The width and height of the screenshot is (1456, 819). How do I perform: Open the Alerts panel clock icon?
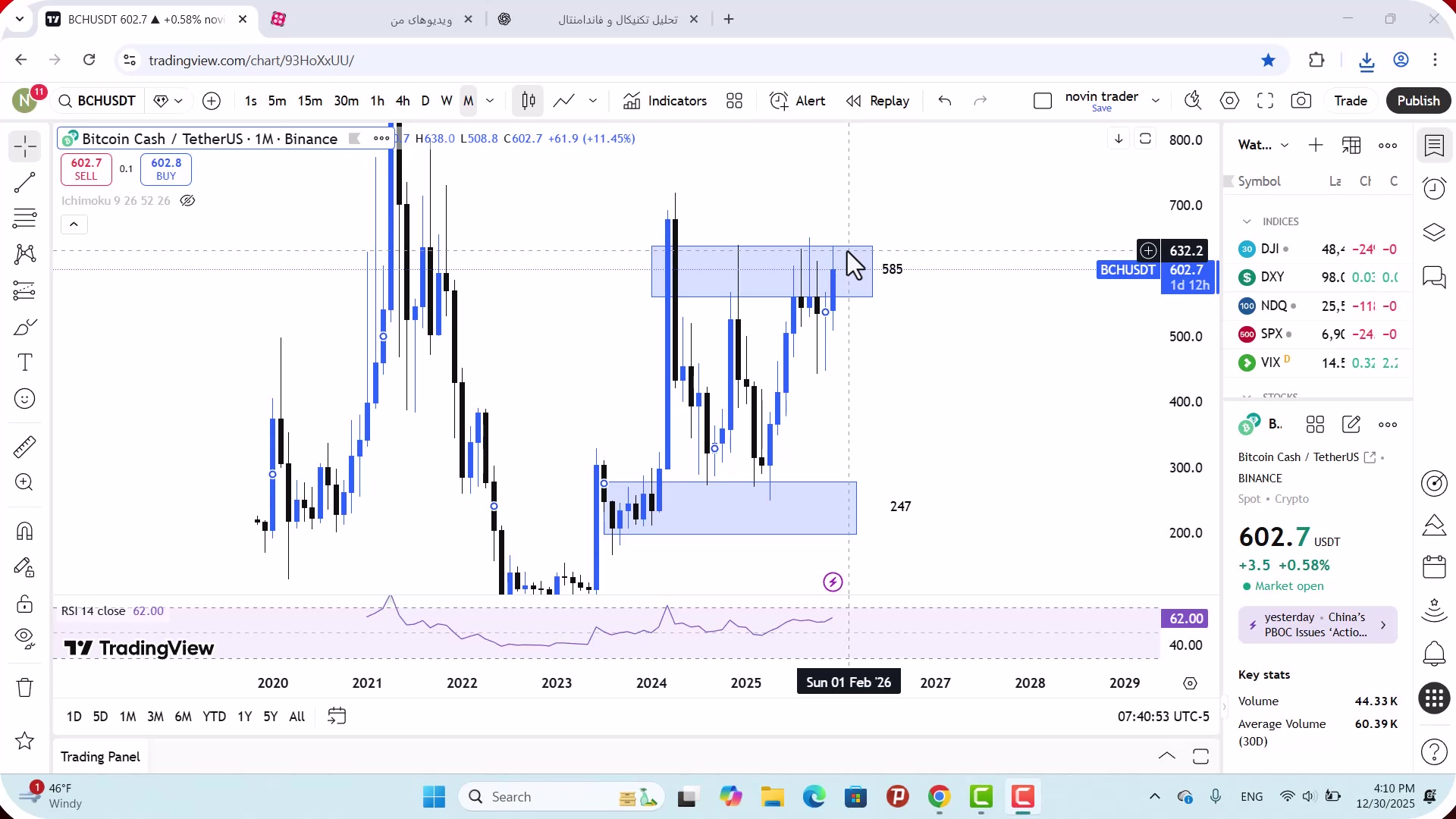[1434, 188]
